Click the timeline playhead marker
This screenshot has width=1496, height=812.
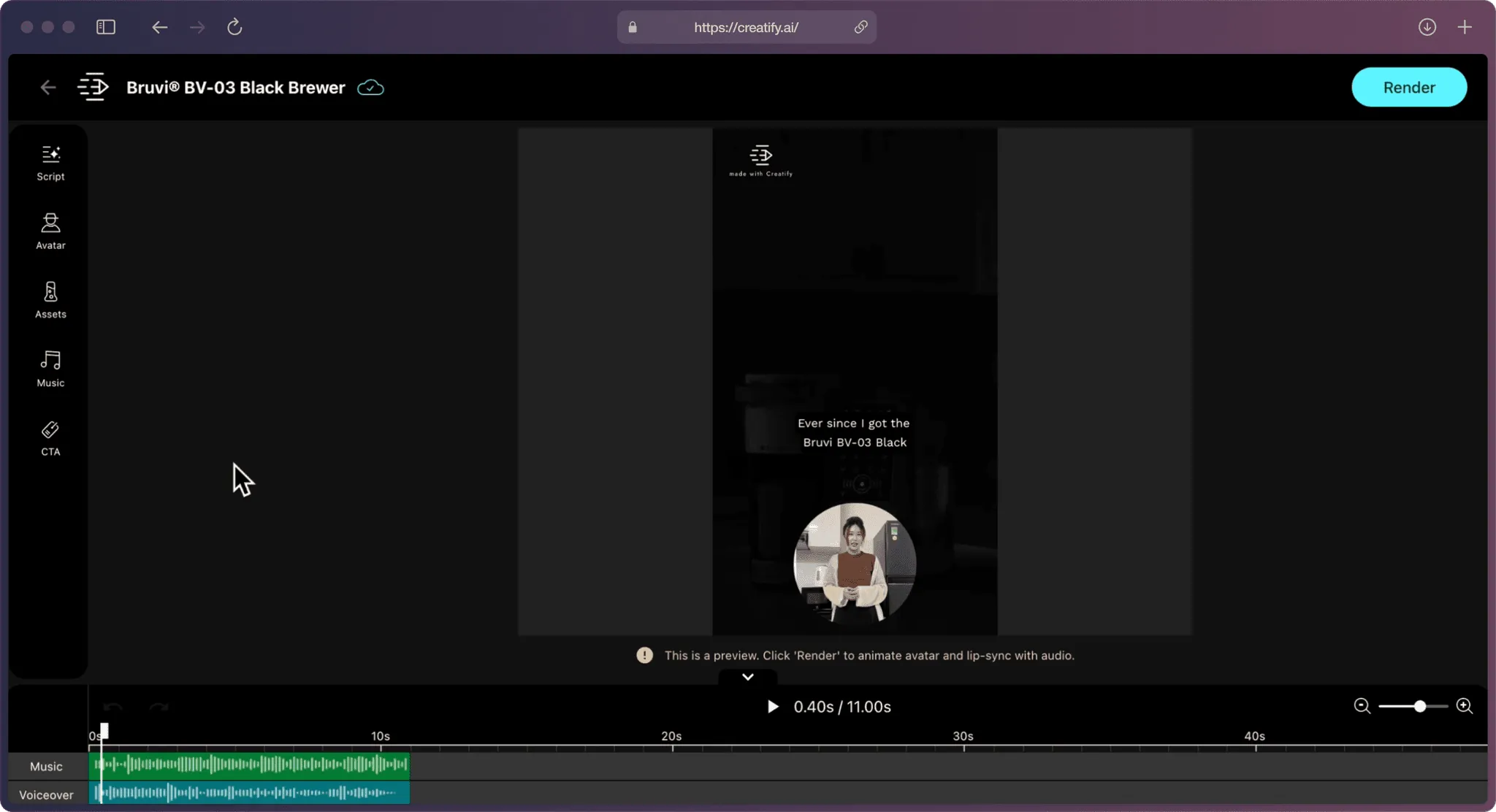pos(104,730)
